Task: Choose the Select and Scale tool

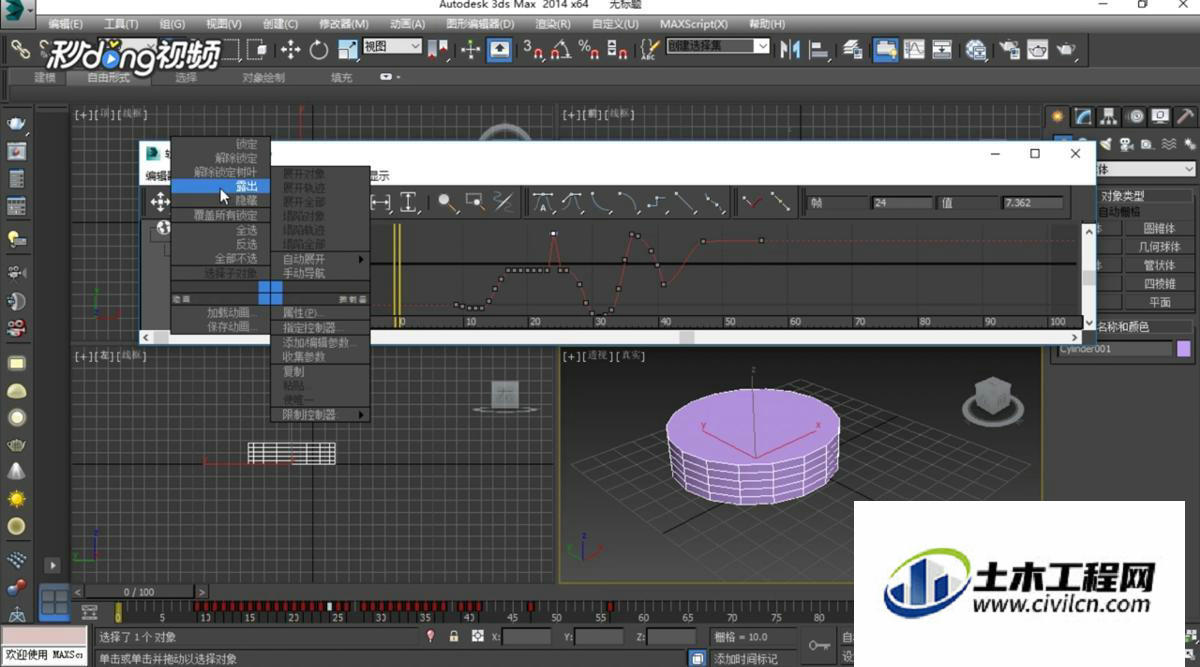Action: 347,49
